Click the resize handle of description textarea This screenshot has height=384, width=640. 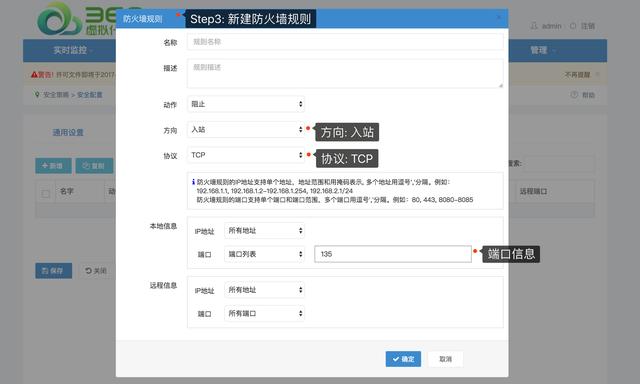click(500, 85)
